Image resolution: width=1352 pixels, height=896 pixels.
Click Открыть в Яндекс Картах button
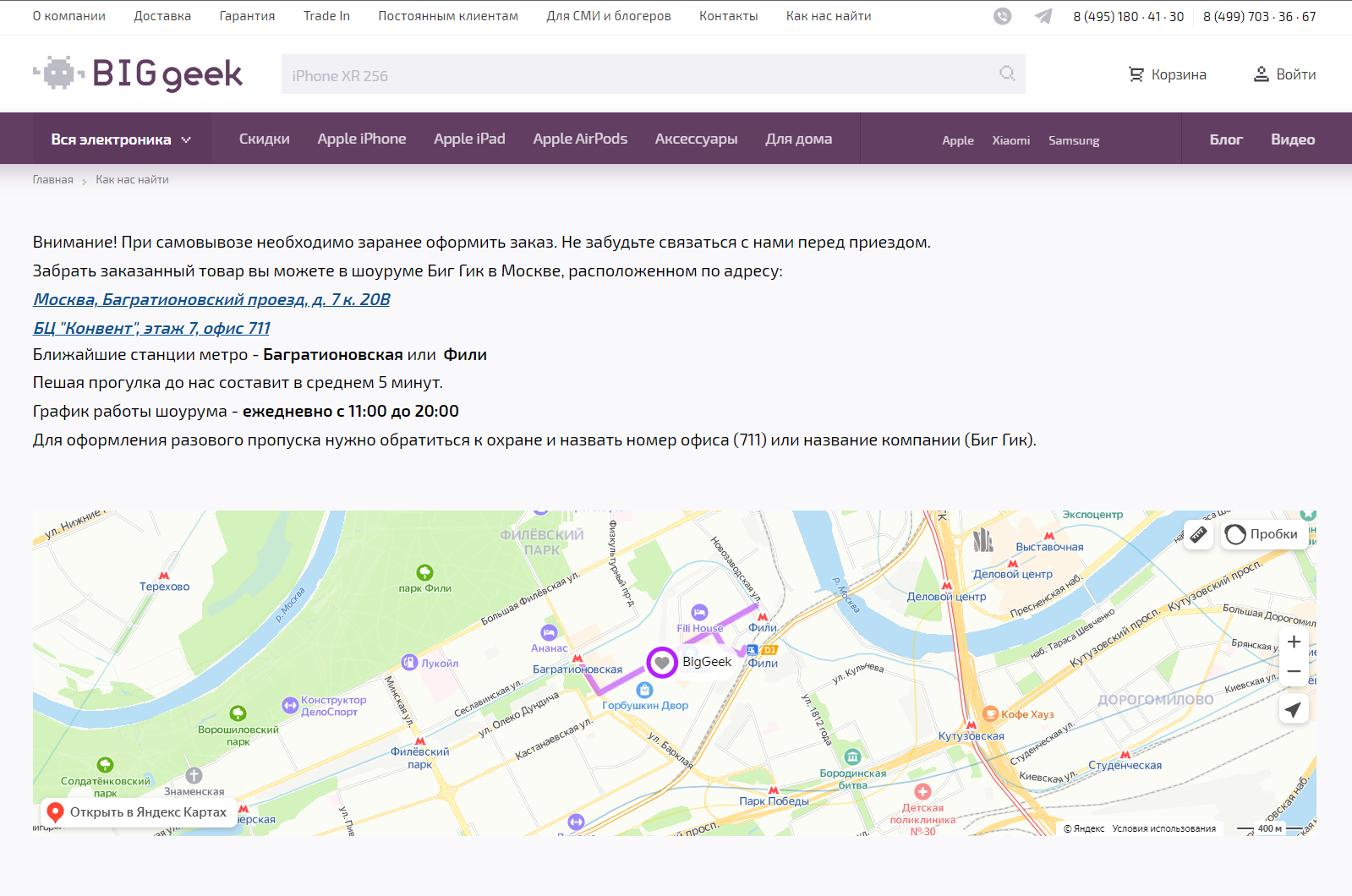[x=138, y=812]
